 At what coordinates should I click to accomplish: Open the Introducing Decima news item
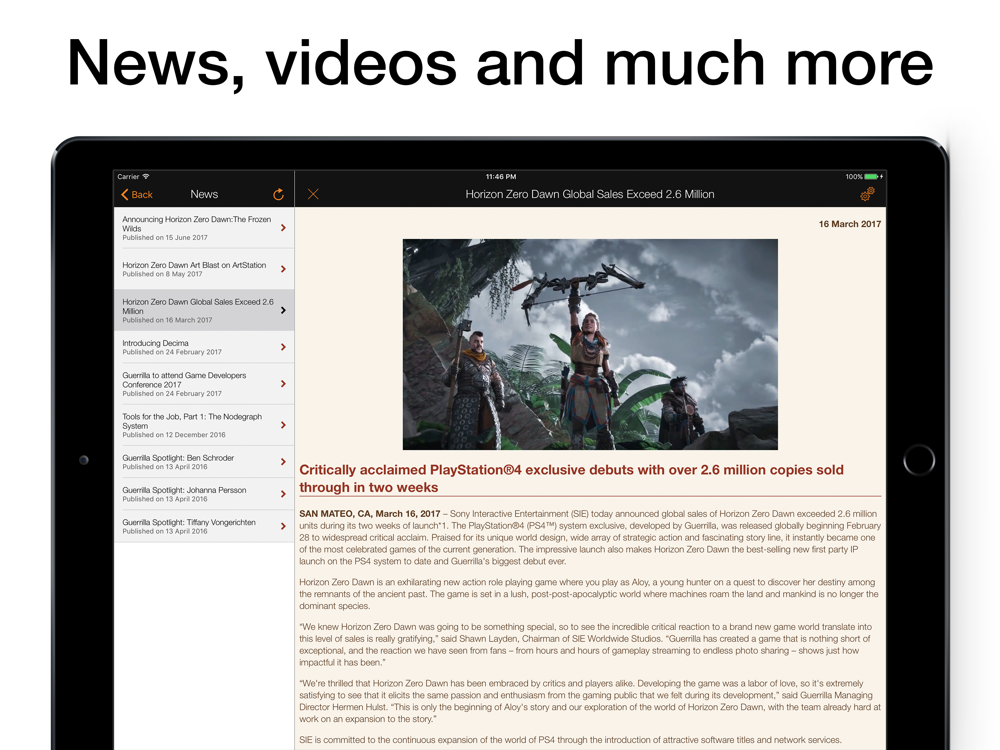click(x=204, y=347)
